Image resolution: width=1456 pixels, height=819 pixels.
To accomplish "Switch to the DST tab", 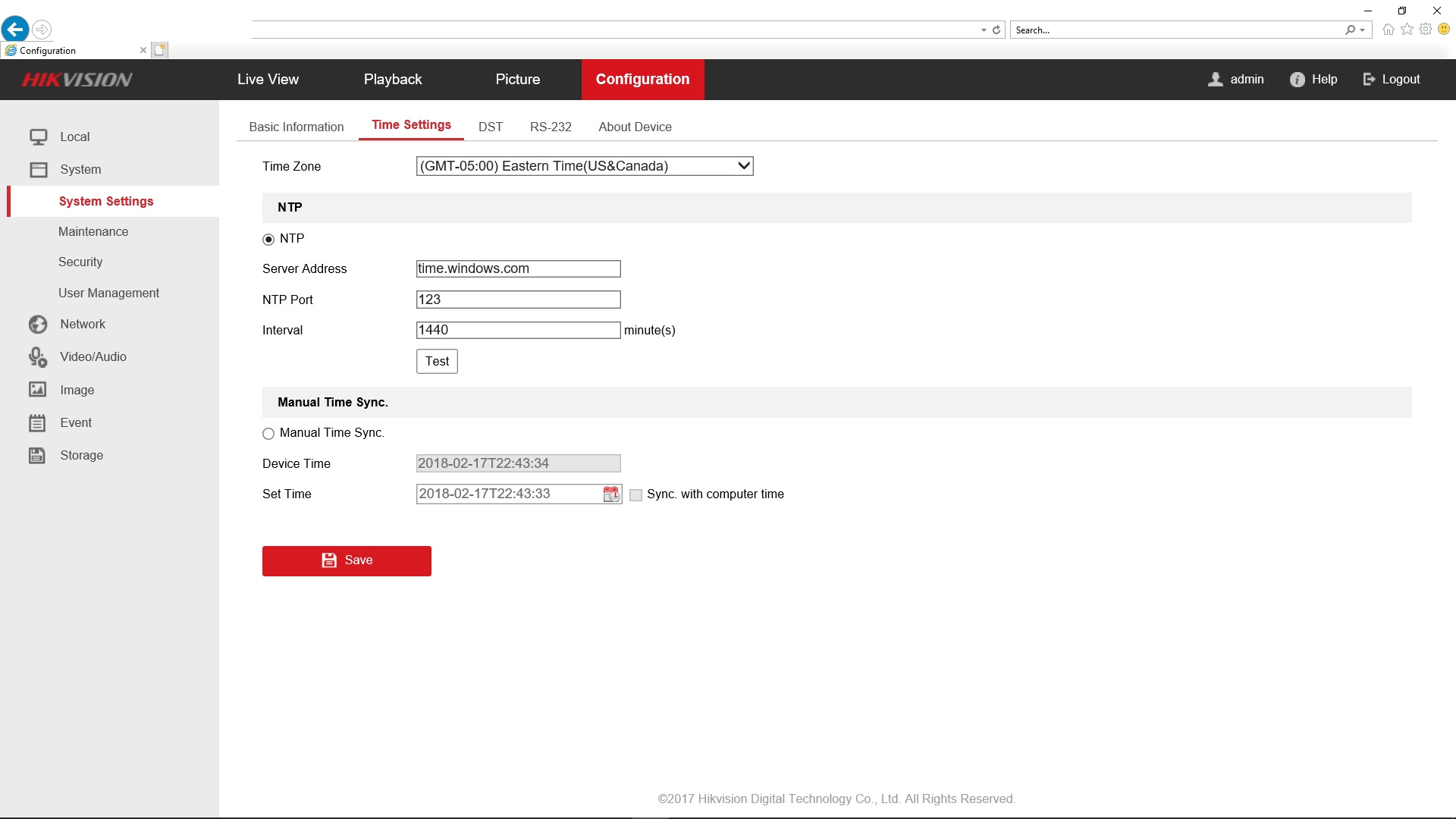I will [491, 127].
